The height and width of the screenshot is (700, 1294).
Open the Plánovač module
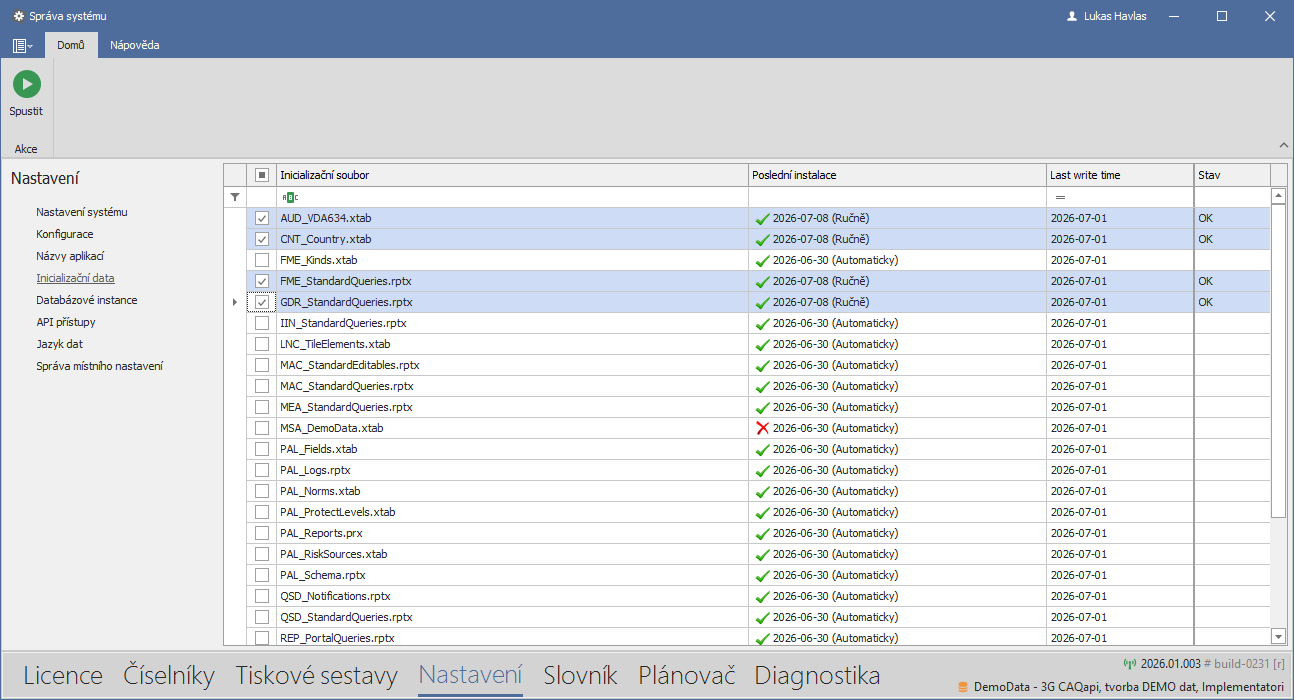tap(687, 675)
